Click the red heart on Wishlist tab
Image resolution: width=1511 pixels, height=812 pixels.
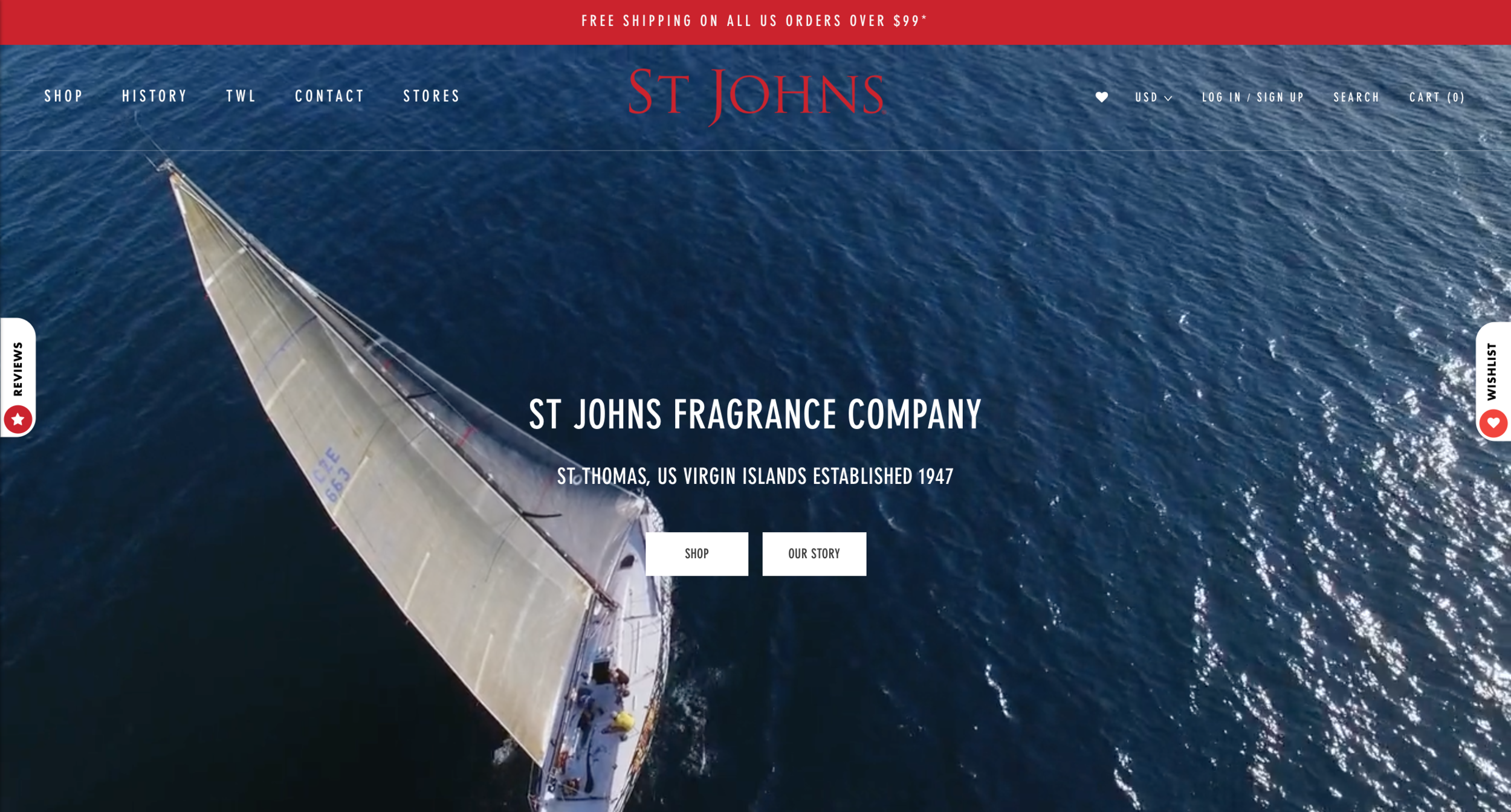(1493, 423)
